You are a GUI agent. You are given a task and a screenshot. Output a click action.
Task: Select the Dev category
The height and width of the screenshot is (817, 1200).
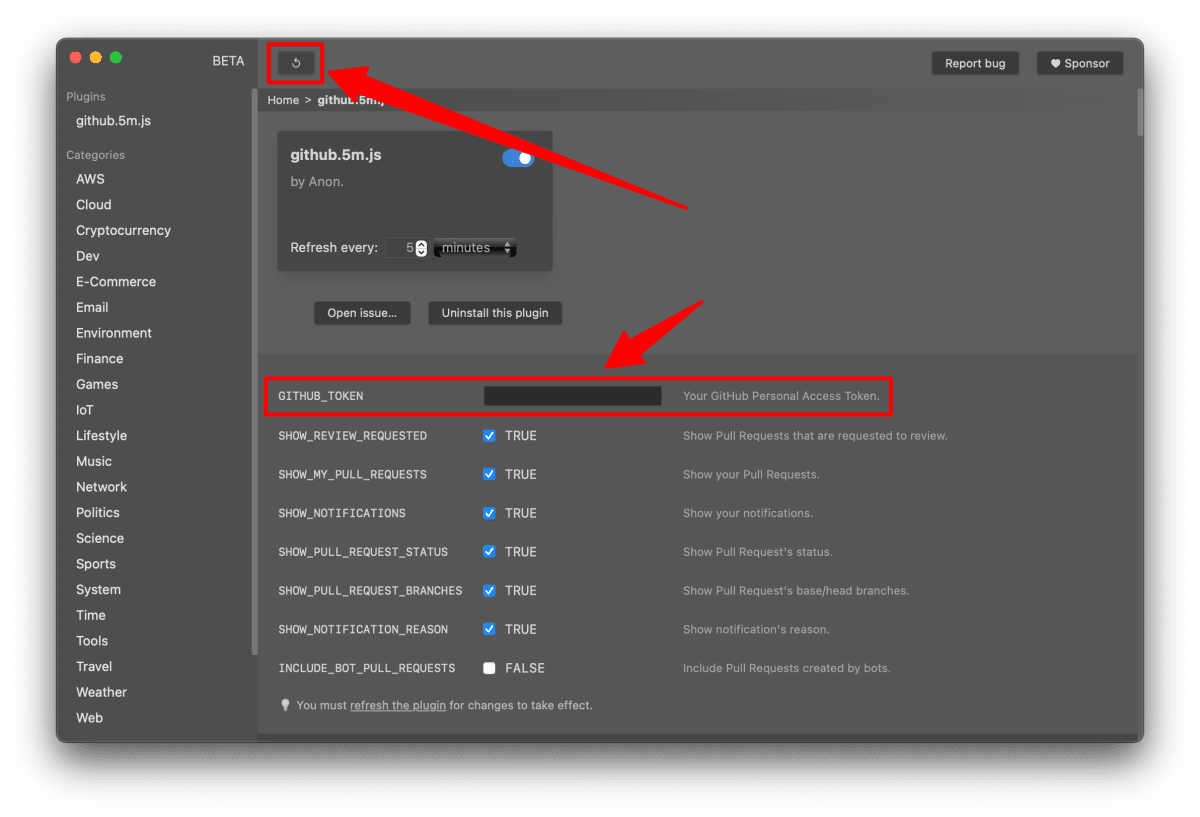(88, 256)
